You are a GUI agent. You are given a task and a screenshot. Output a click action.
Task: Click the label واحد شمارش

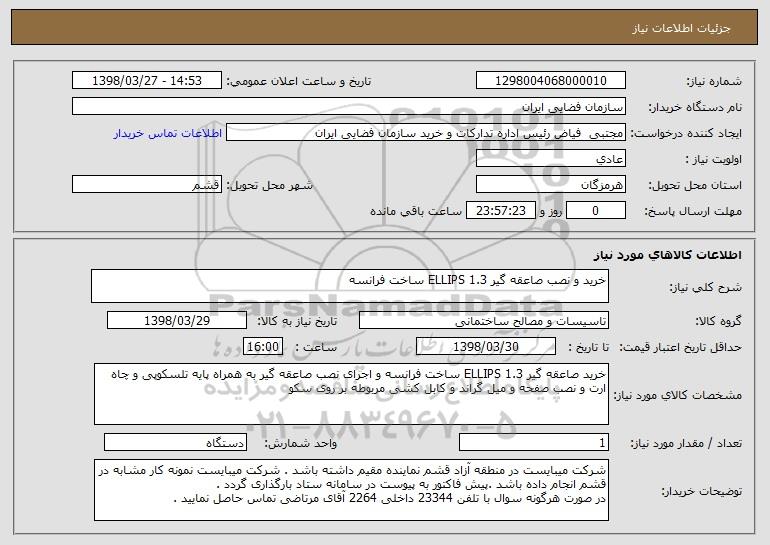coord(301,444)
